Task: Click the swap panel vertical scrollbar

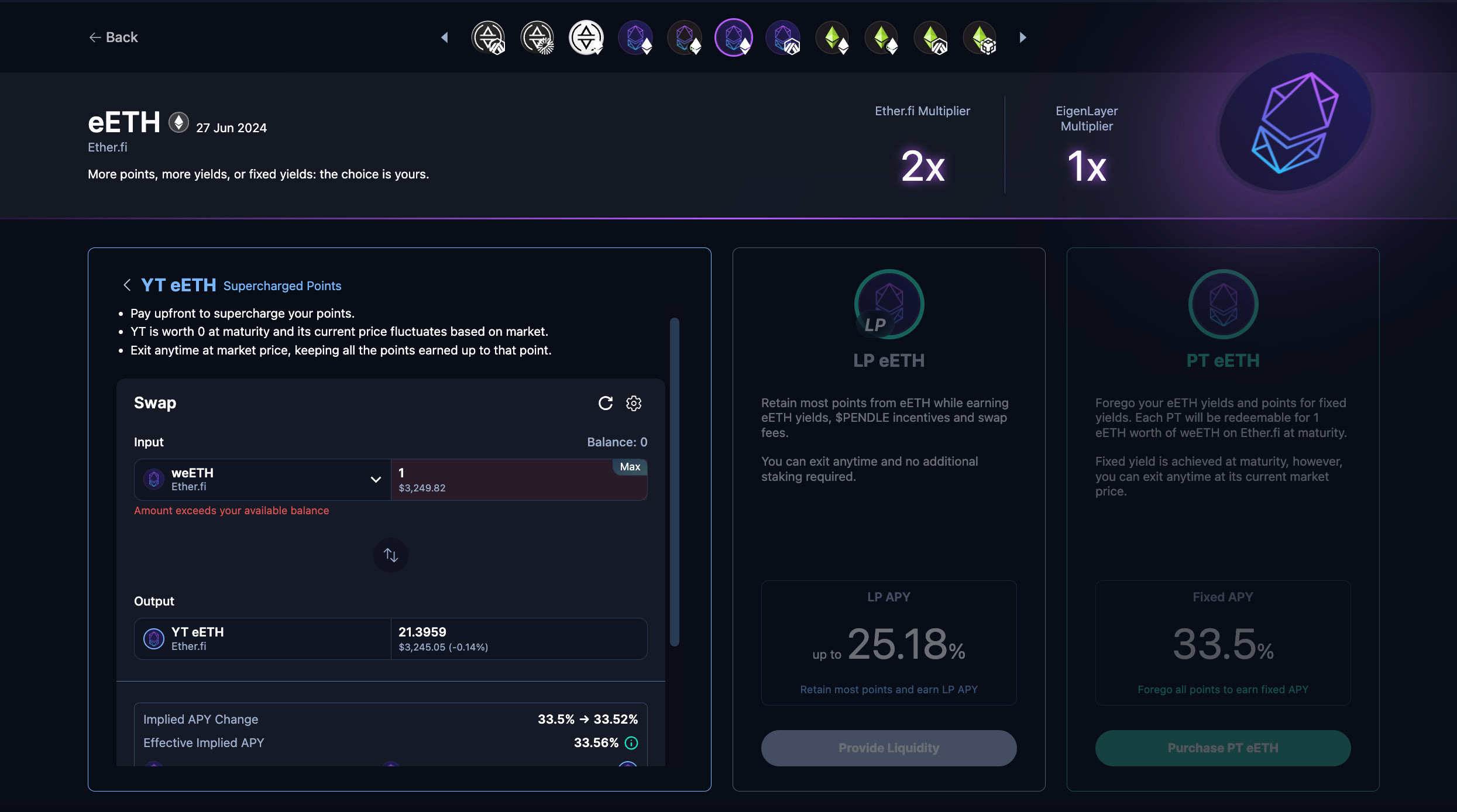Action: tap(674, 482)
